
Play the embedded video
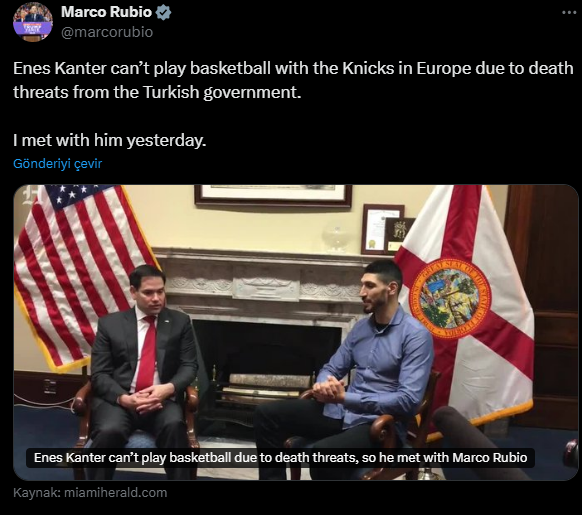point(296,332)
